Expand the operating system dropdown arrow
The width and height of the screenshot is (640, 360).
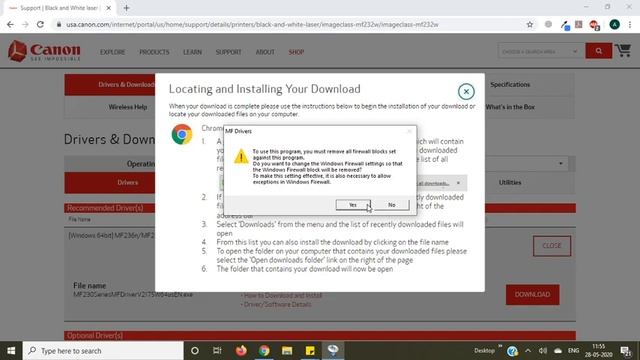click(x=561, y=164)
